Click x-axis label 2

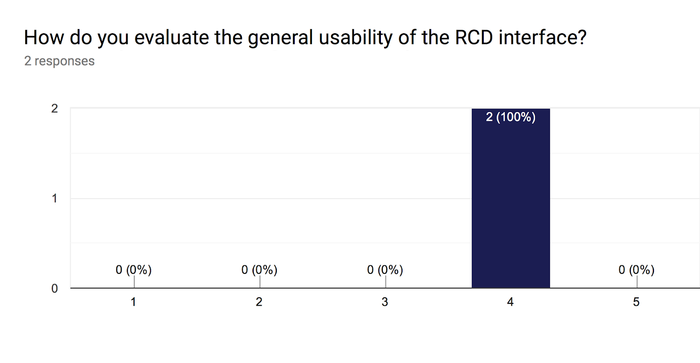click(259, 302)
